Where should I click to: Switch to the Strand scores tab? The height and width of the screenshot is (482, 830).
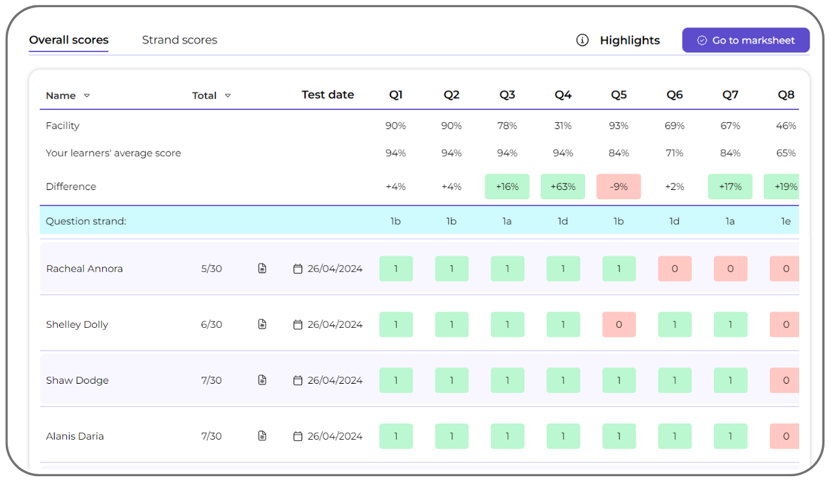(x=179, y=40)
